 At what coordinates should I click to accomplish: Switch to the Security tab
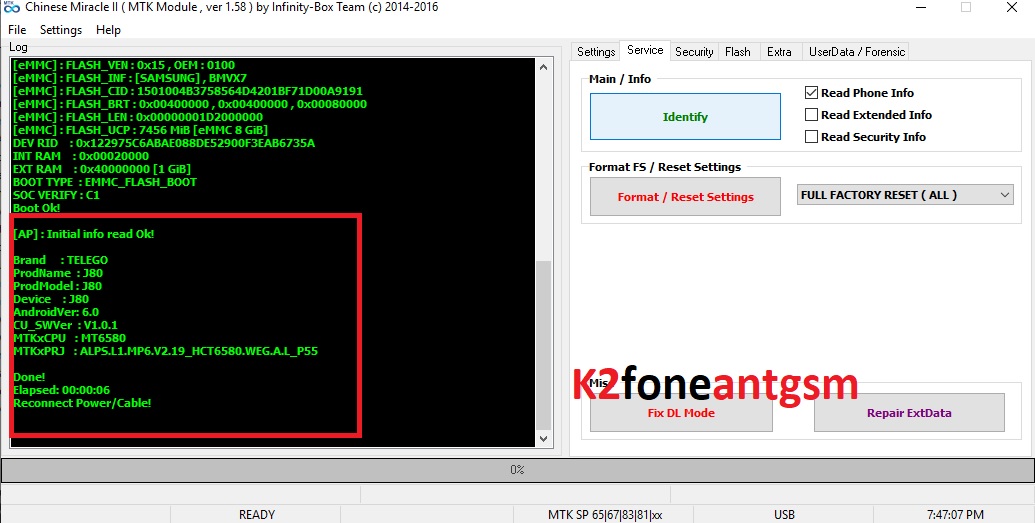pyautogui.click(x=694, y=52)
